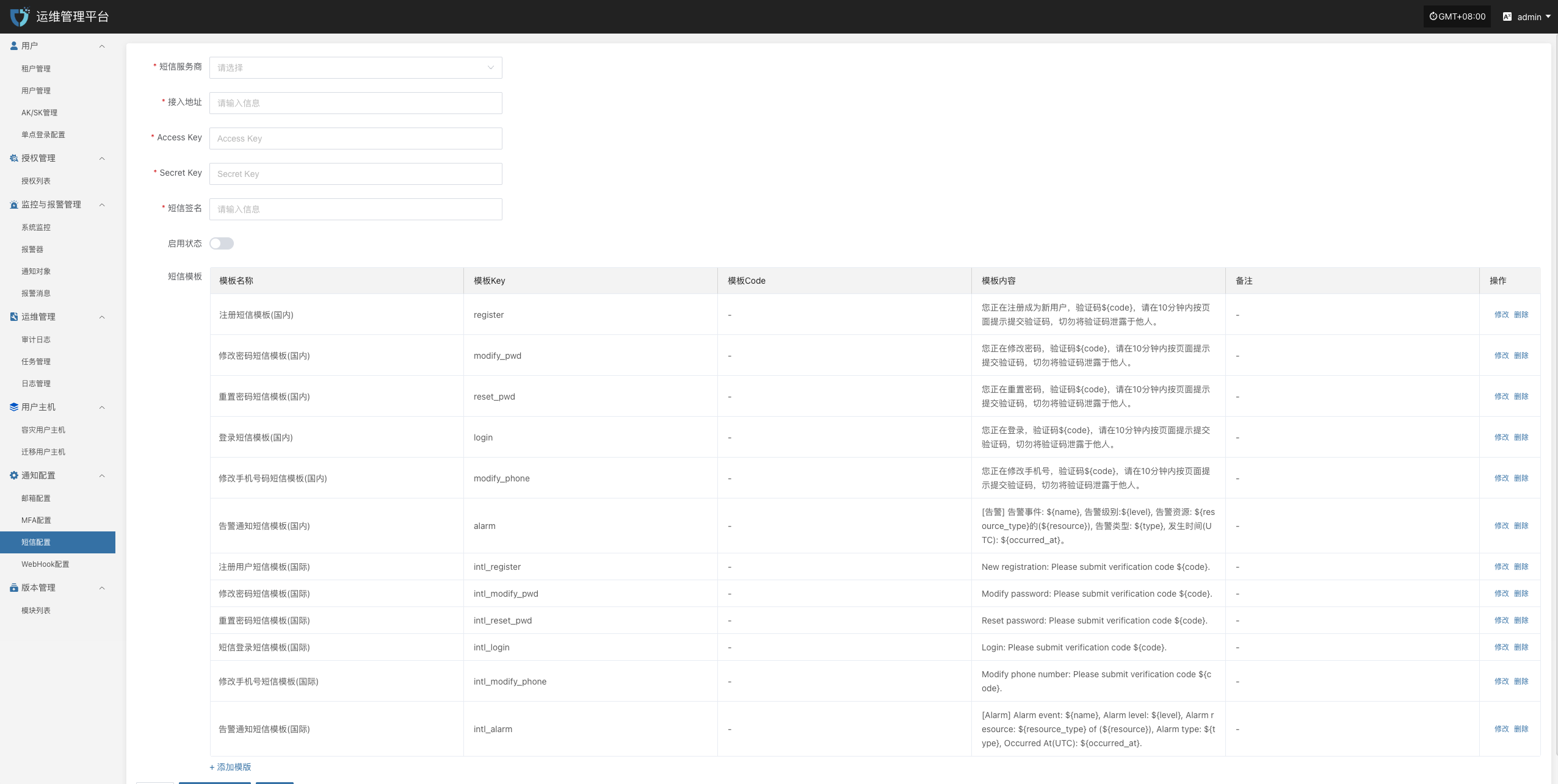Click the 运维管理 document icon
Viewport: 1558px width, 784px height.
14,317
